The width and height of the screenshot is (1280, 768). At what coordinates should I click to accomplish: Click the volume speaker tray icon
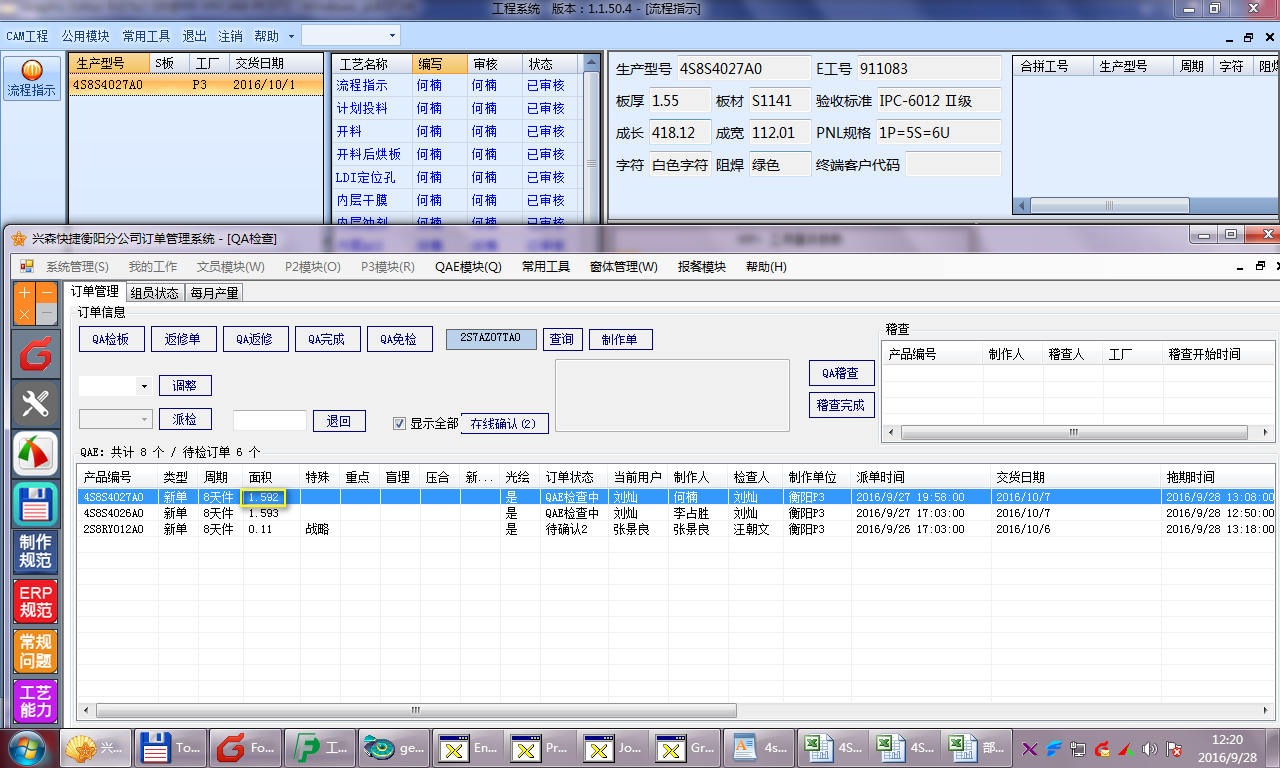point(1151,748)
